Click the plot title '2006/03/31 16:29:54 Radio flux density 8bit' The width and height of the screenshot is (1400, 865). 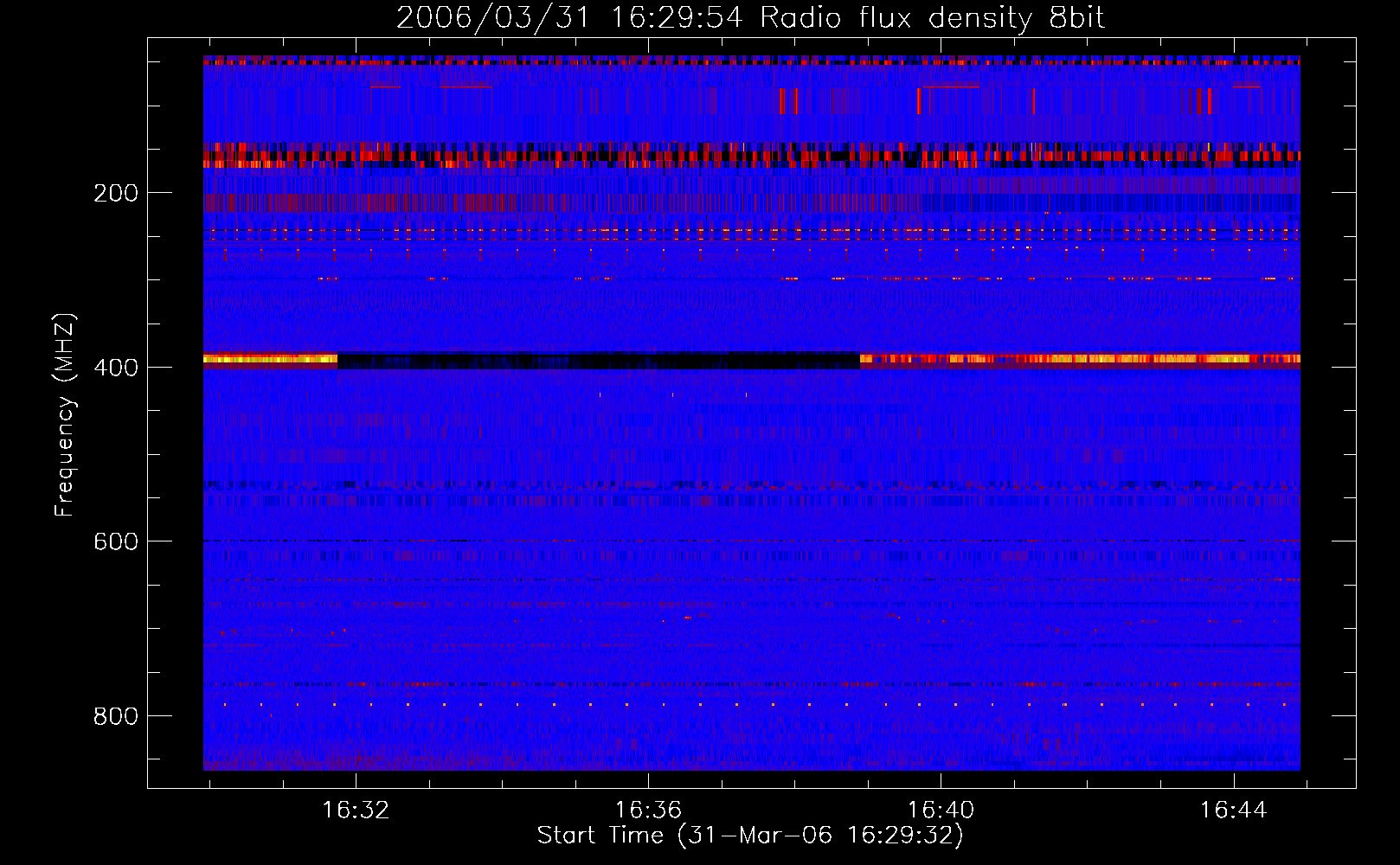(750, 18)
